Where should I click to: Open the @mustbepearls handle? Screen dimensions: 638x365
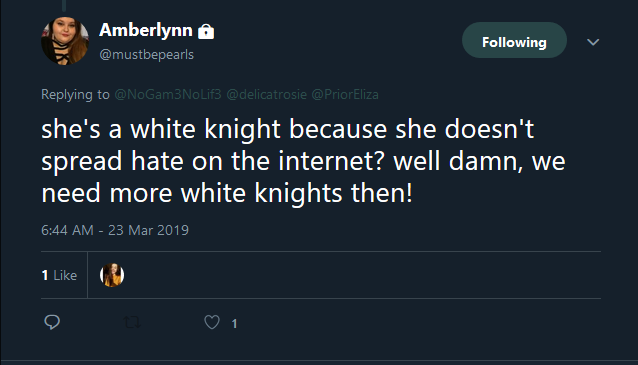point(146,55)
